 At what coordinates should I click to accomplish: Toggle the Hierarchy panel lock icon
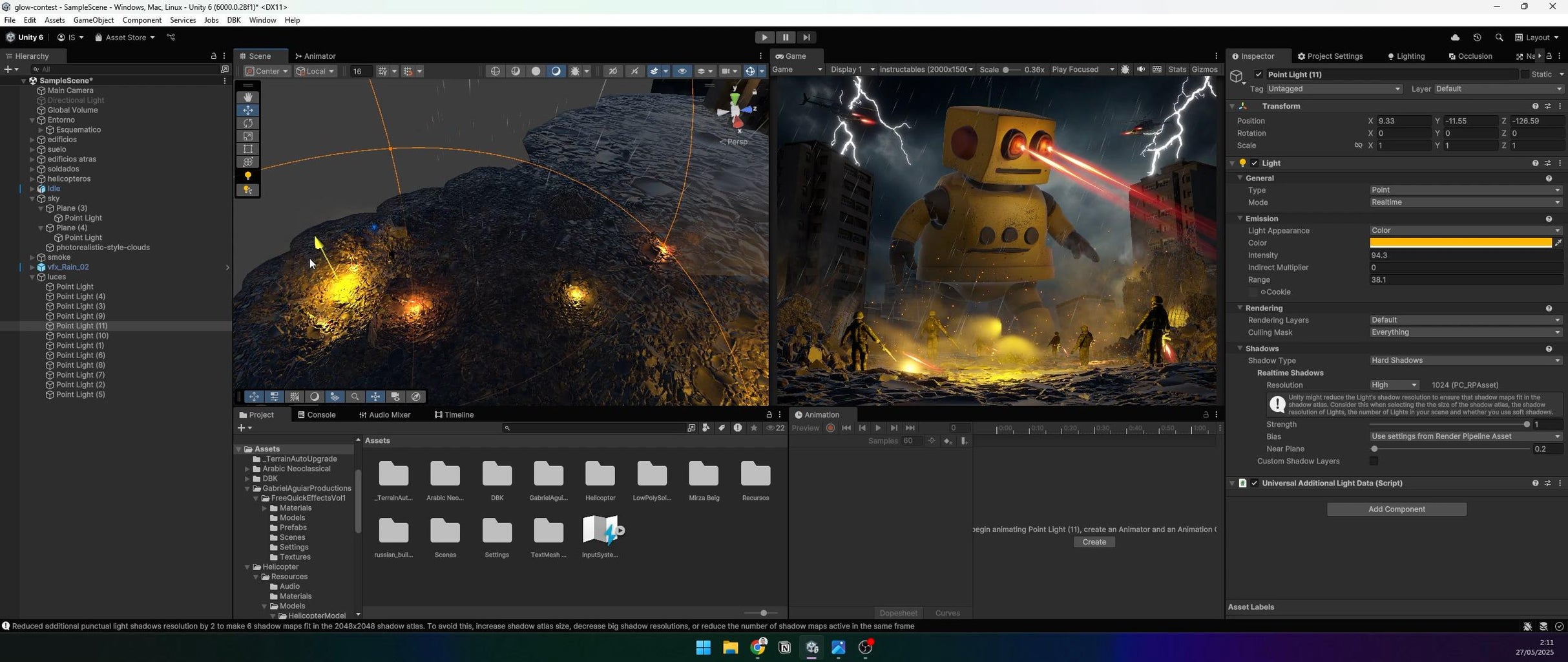coord(214,56)
